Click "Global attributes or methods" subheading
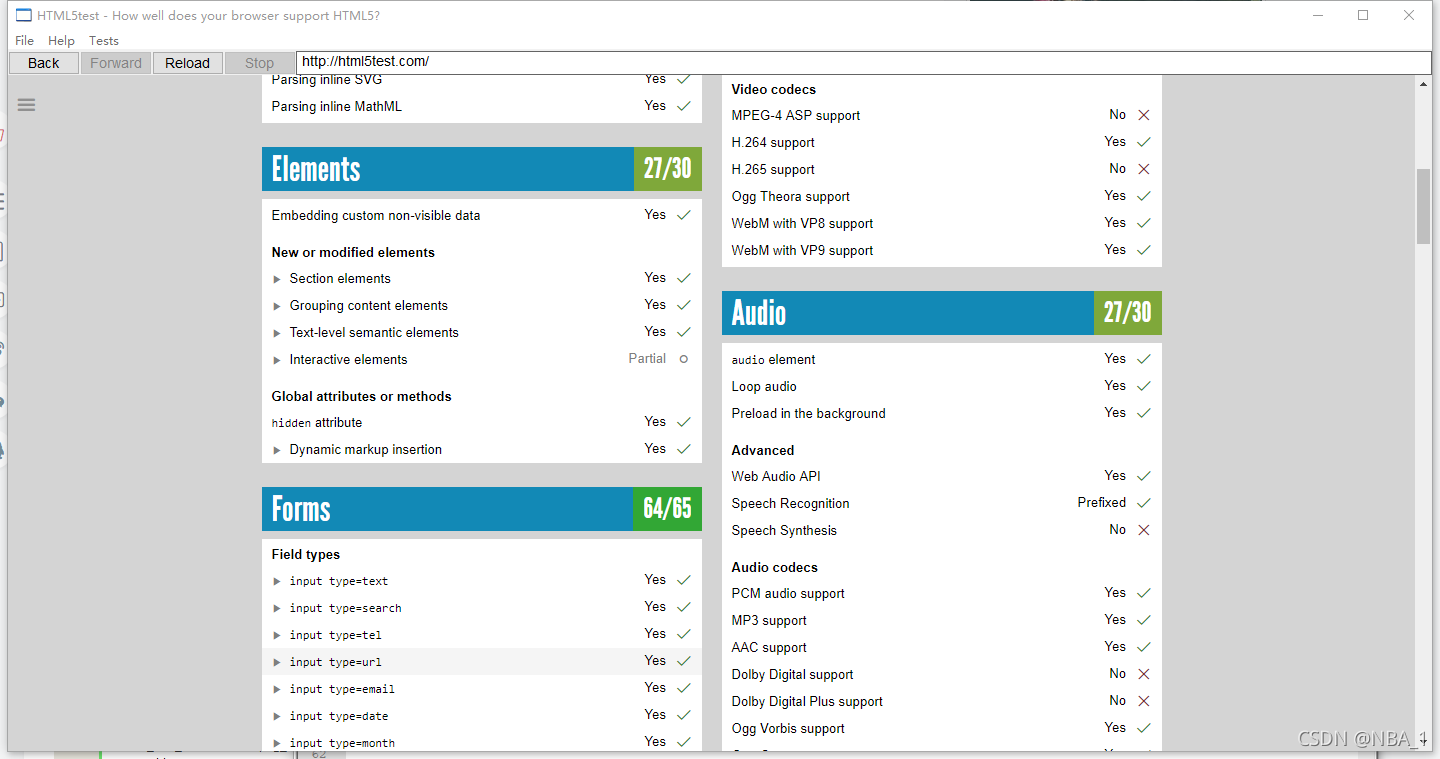The width and height of the screenshot is (1440, 759). [362, 396]
